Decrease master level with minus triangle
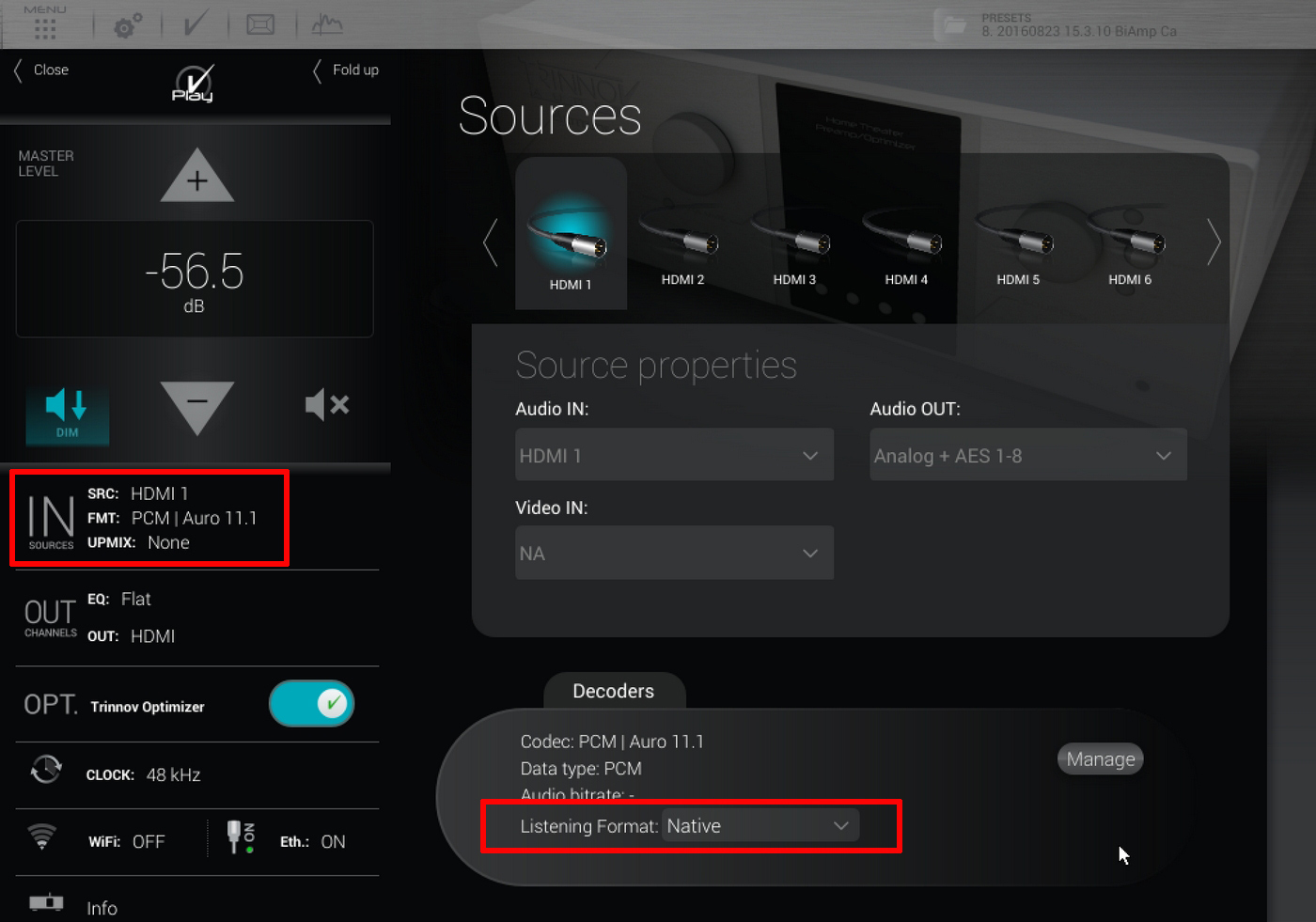The width and height of the screenshot is (1316, 922). [x=196, y=404]
